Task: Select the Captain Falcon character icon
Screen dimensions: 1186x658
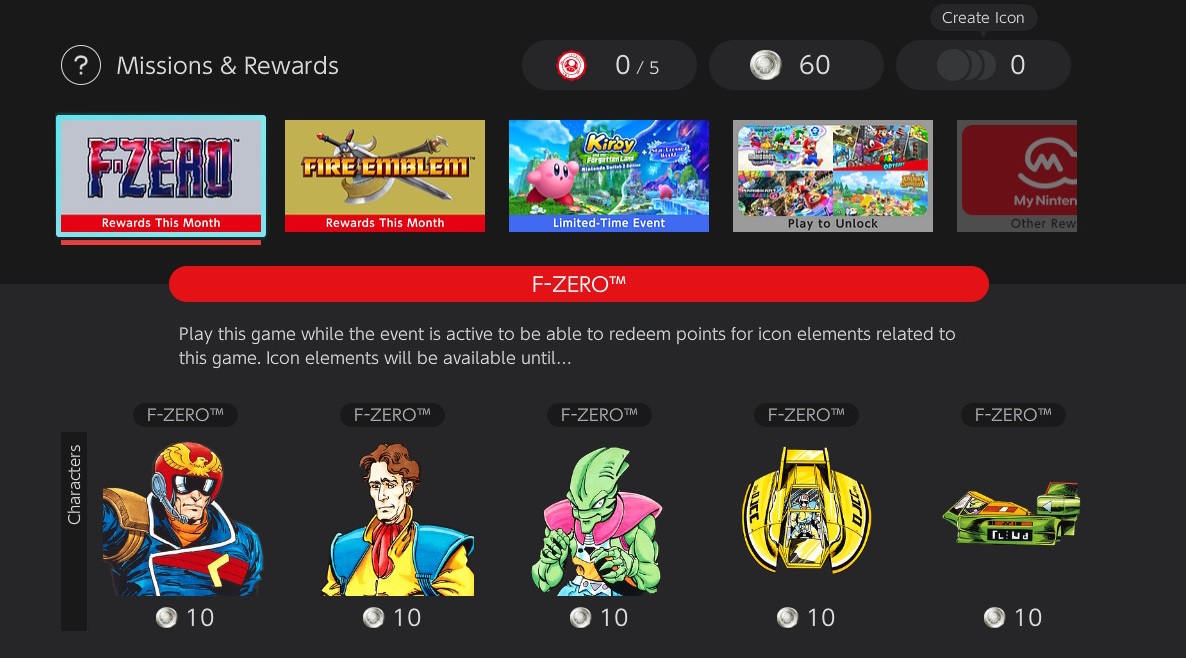Action: click(183, 519)
